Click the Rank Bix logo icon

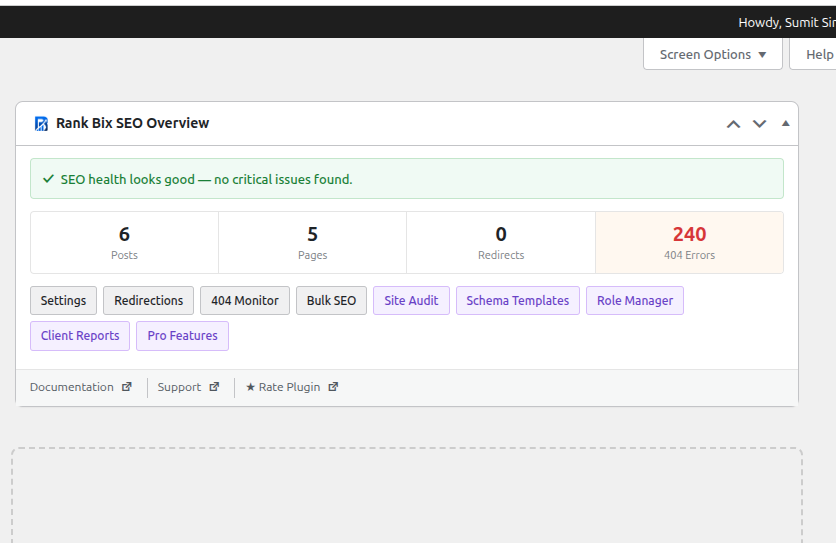[x=41, y=124]
